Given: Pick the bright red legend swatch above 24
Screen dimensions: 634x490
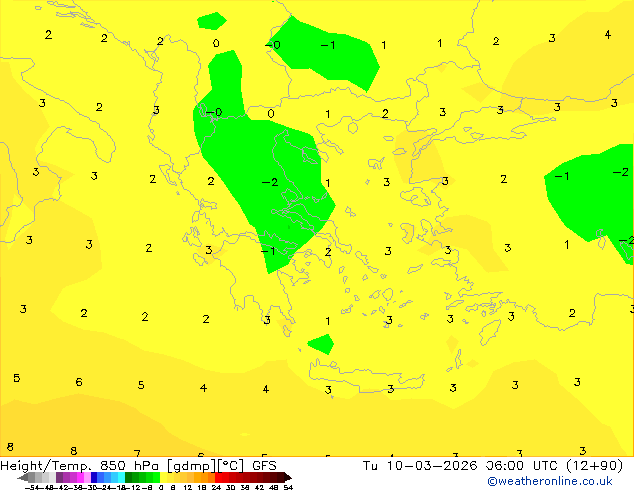Looking at the screenshot, I should point(218,477).
